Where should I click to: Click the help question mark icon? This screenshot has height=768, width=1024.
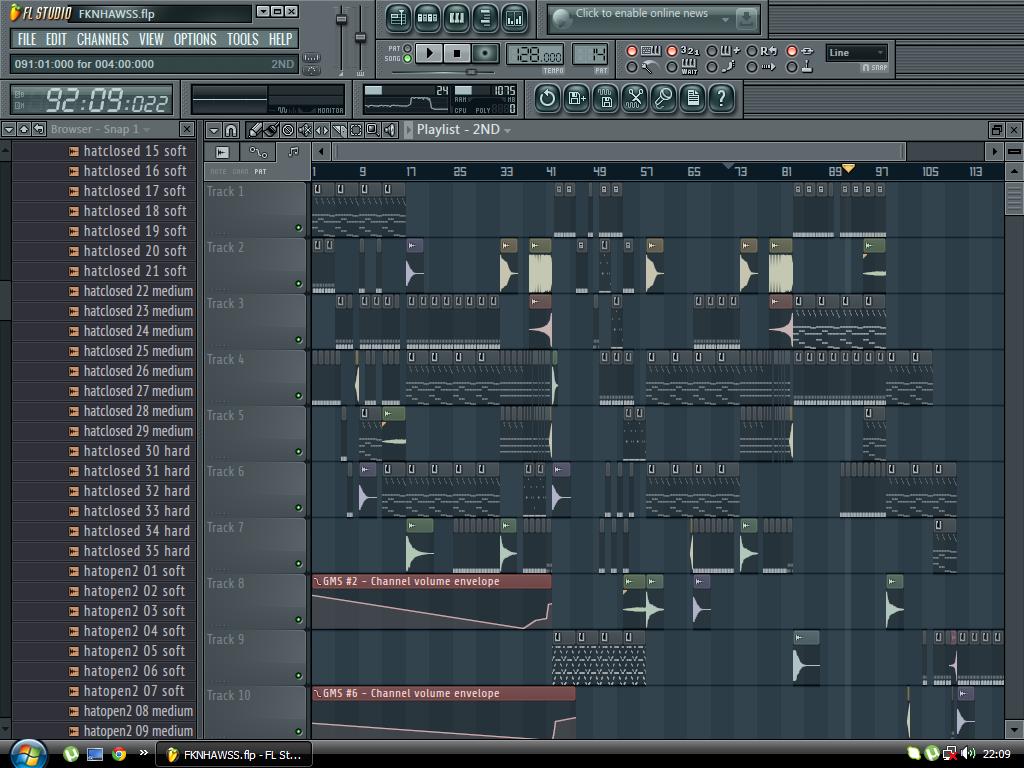pos(721,97)
